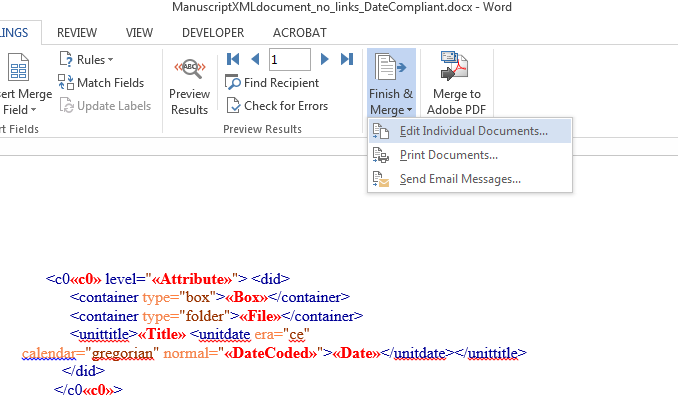The height and width of the screenshot is (409, 678).
Task: Switch to the Review tab
Action: [x=77, y=32]
